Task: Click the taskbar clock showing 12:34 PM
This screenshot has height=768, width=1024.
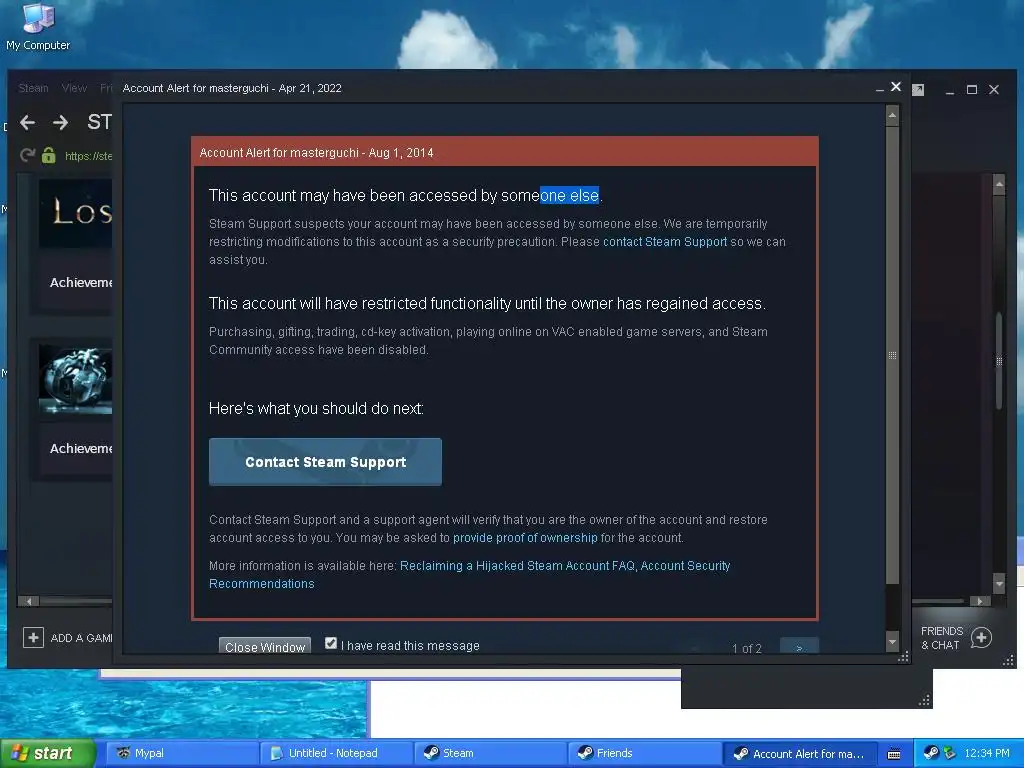Action: (x=987, y=754)
